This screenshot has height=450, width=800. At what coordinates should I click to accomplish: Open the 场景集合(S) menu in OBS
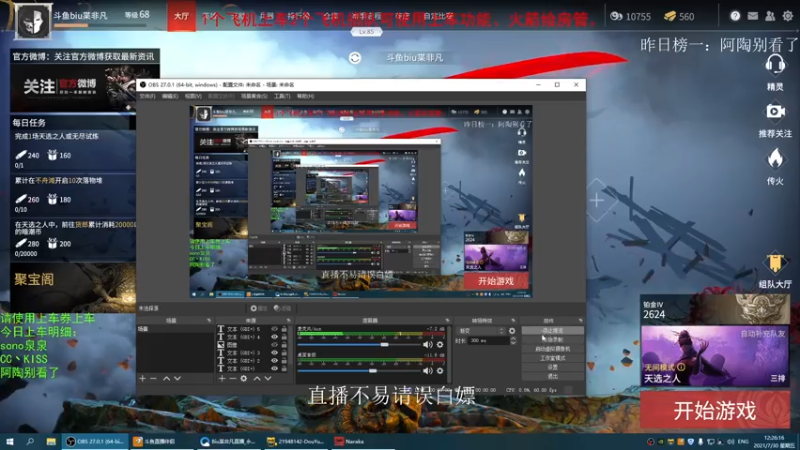point(254,96)
